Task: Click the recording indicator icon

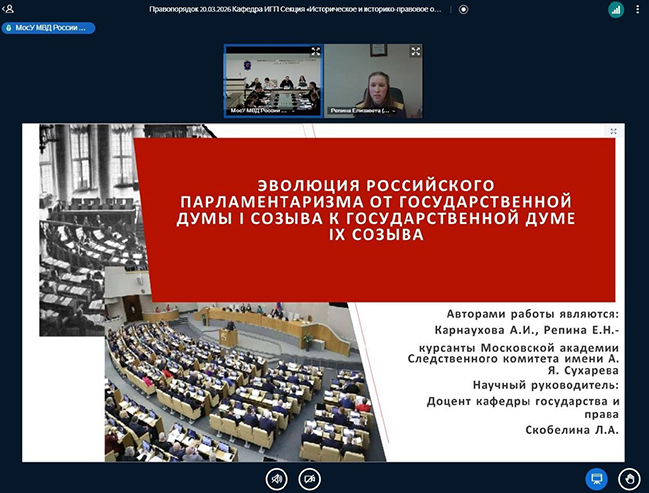Action: [x=463, y=8]
